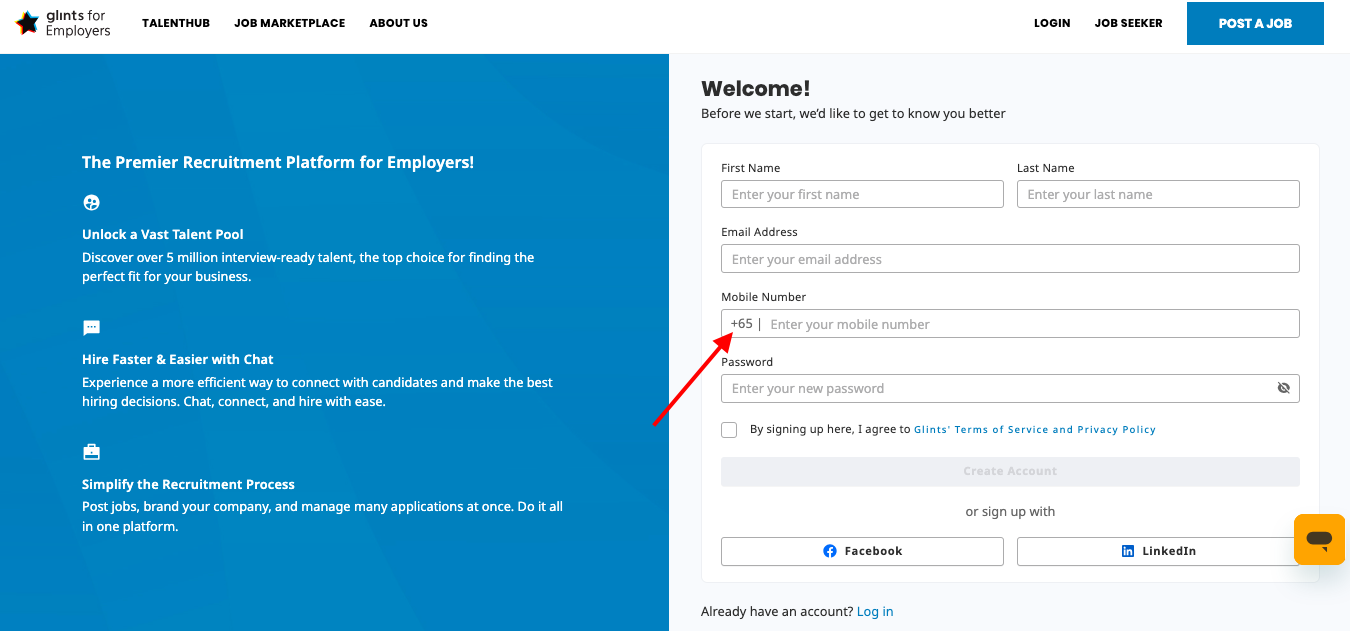Click the briefcase icon above Simplify Recruitment
The width and height of the screenshot is (1350, 631).
coord(91,452)
